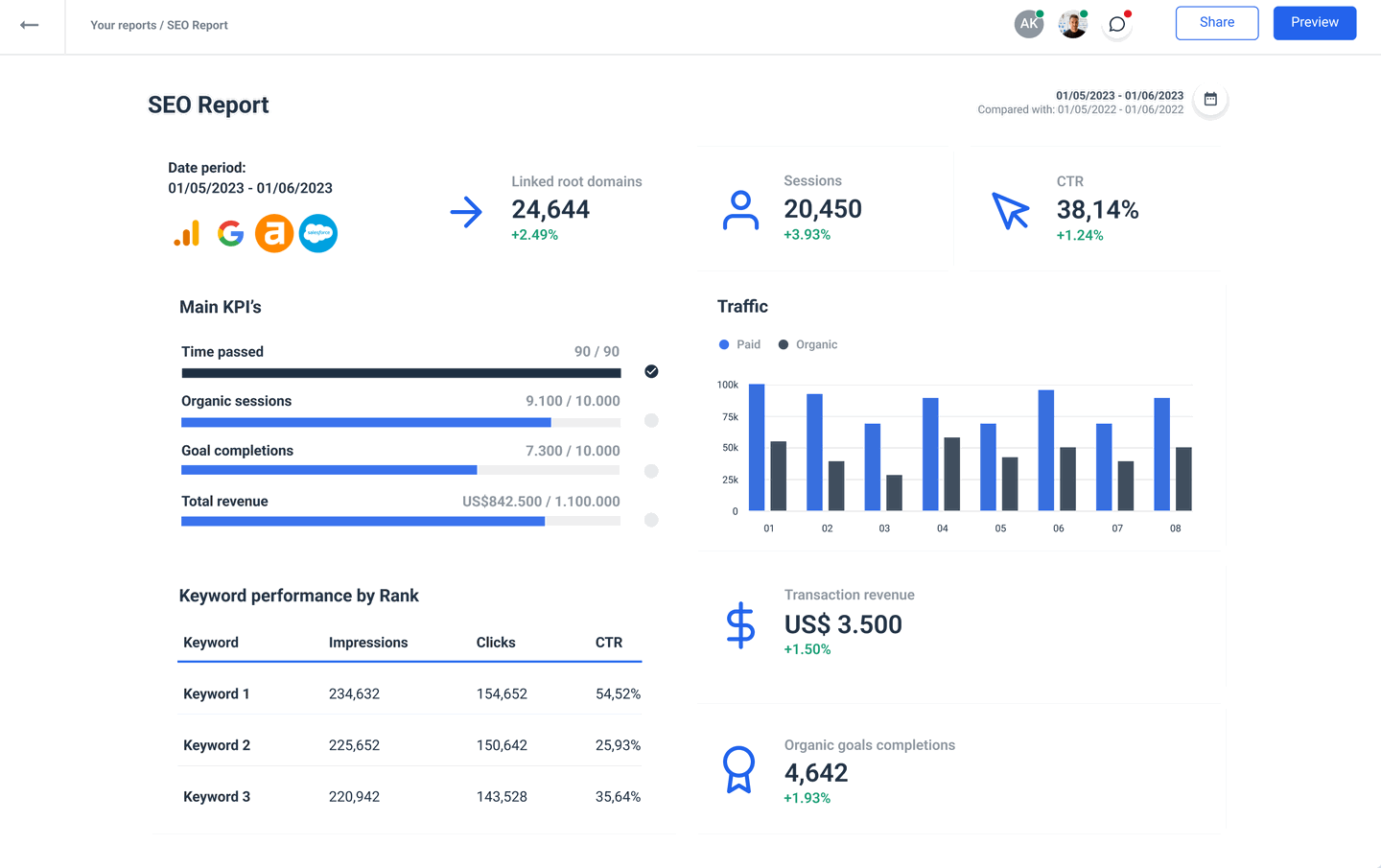Open the comments chat bubble with notification dot

click(x=1115, y=24)
